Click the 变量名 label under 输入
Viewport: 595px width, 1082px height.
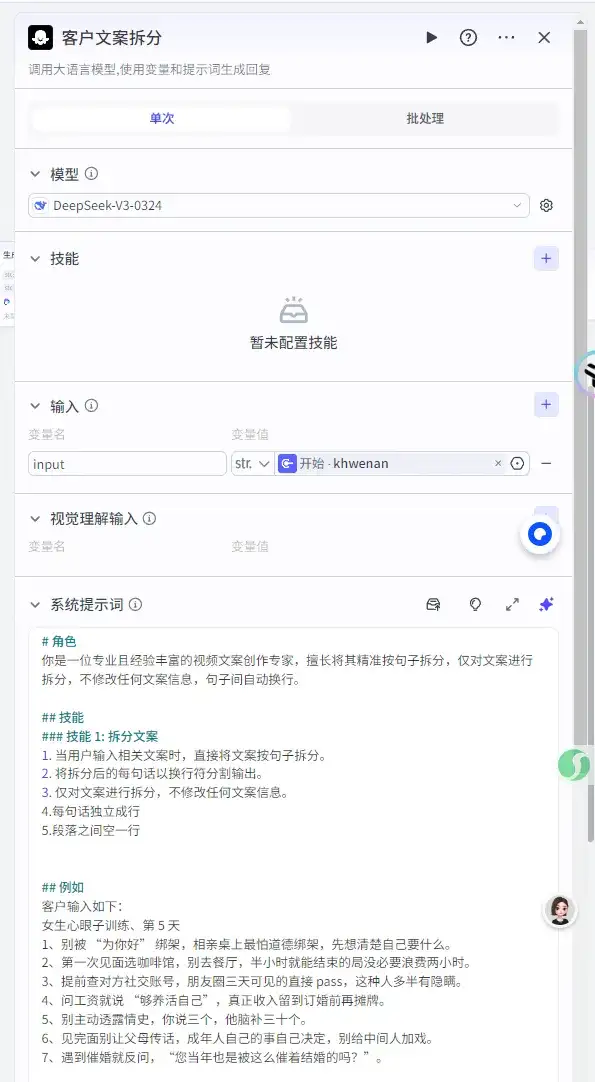pos(47,435)
